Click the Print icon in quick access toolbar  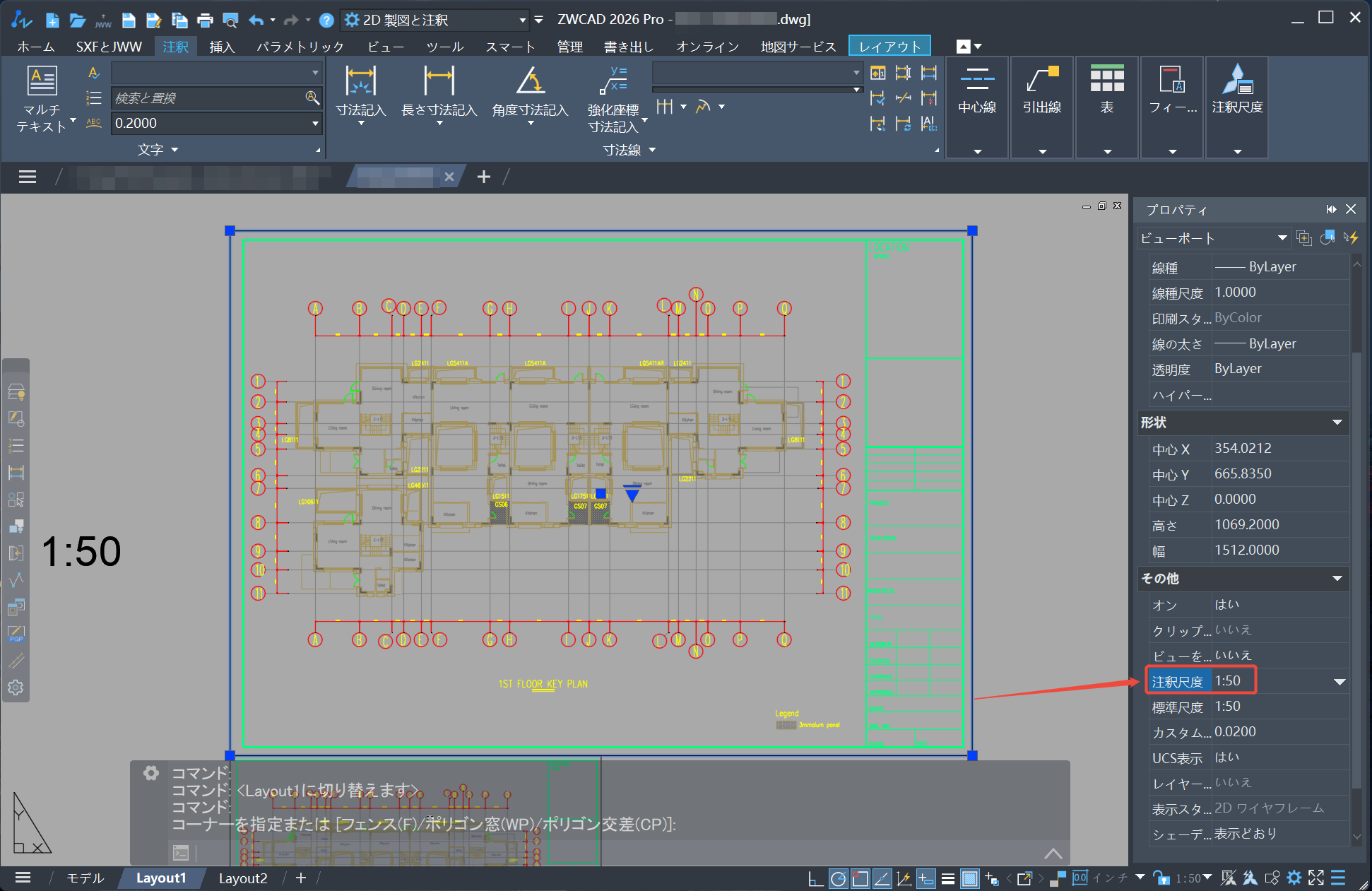point(205,20)
